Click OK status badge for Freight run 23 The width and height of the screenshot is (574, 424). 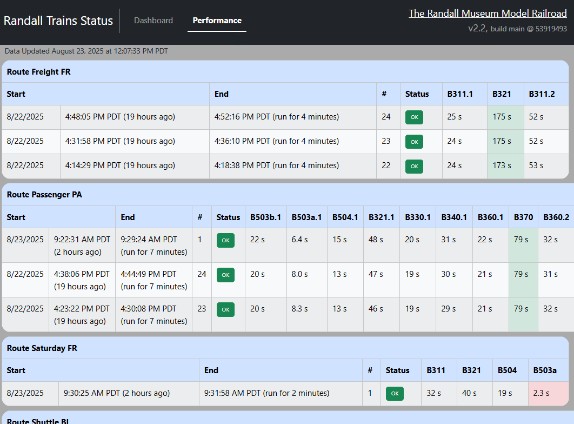[x=414, y=142]
